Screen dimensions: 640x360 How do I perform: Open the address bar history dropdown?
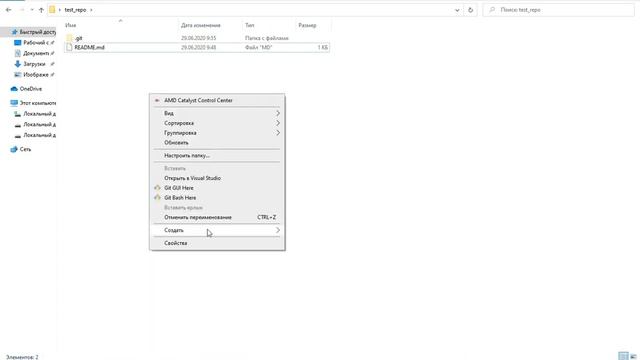457,10
